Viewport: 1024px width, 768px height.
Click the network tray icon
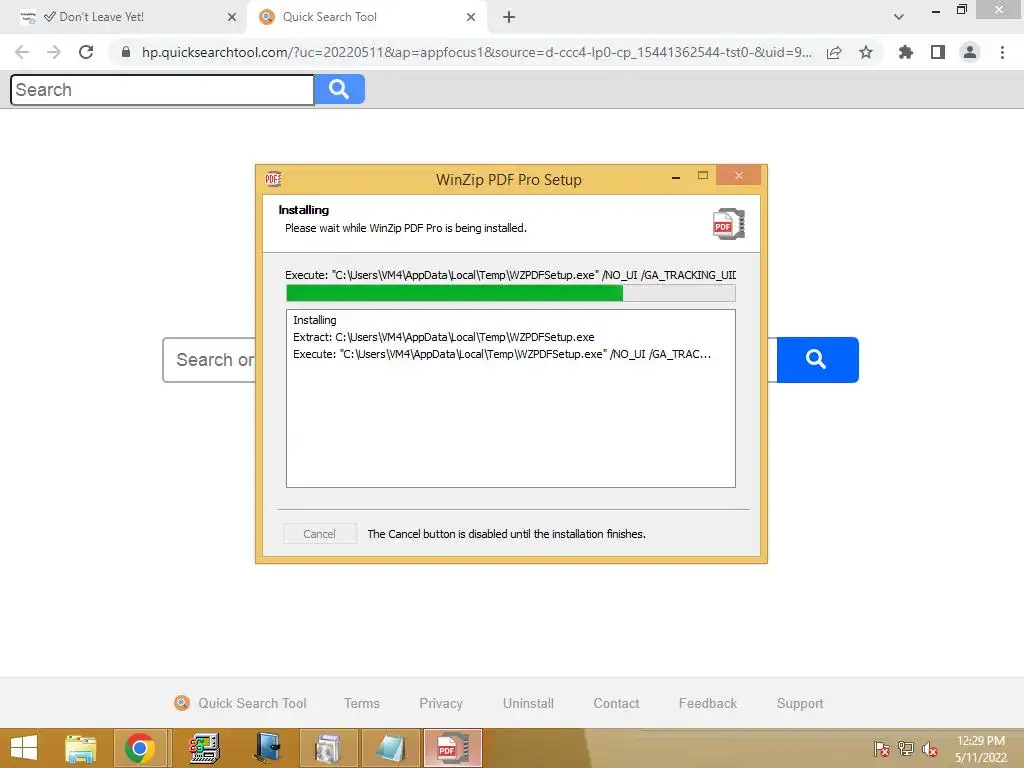click(906, 749)
